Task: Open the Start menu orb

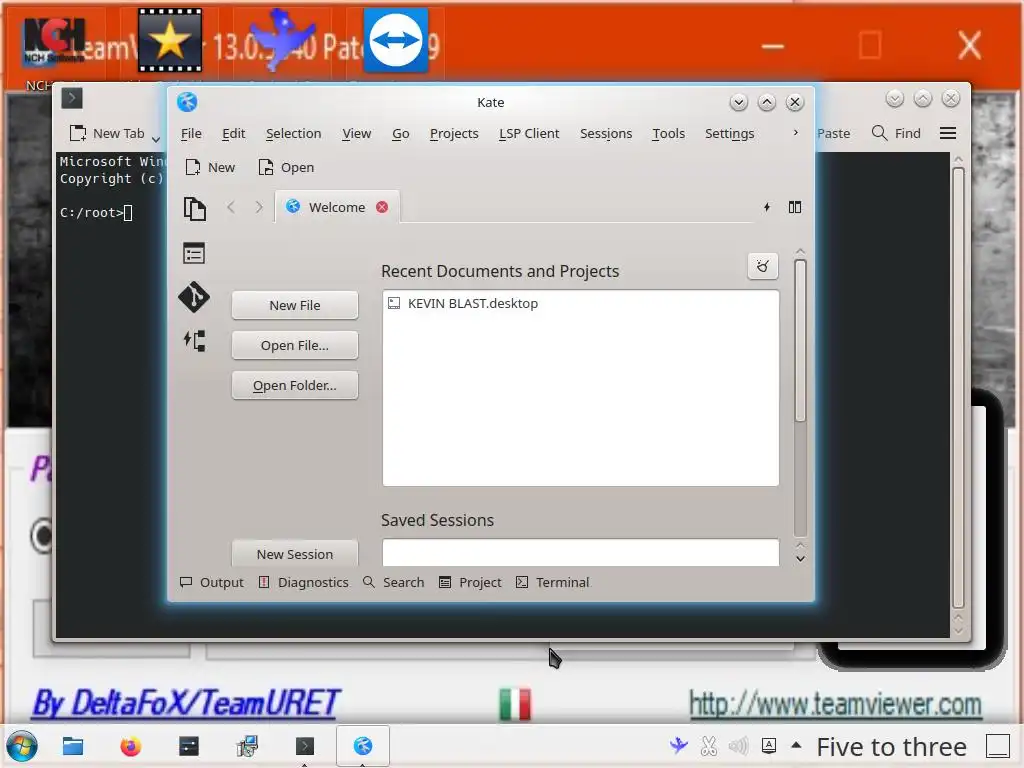Action: (22, 746)
